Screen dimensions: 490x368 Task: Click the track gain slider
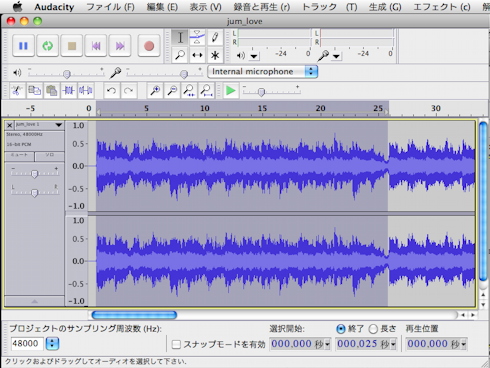[x=35, y=173]
